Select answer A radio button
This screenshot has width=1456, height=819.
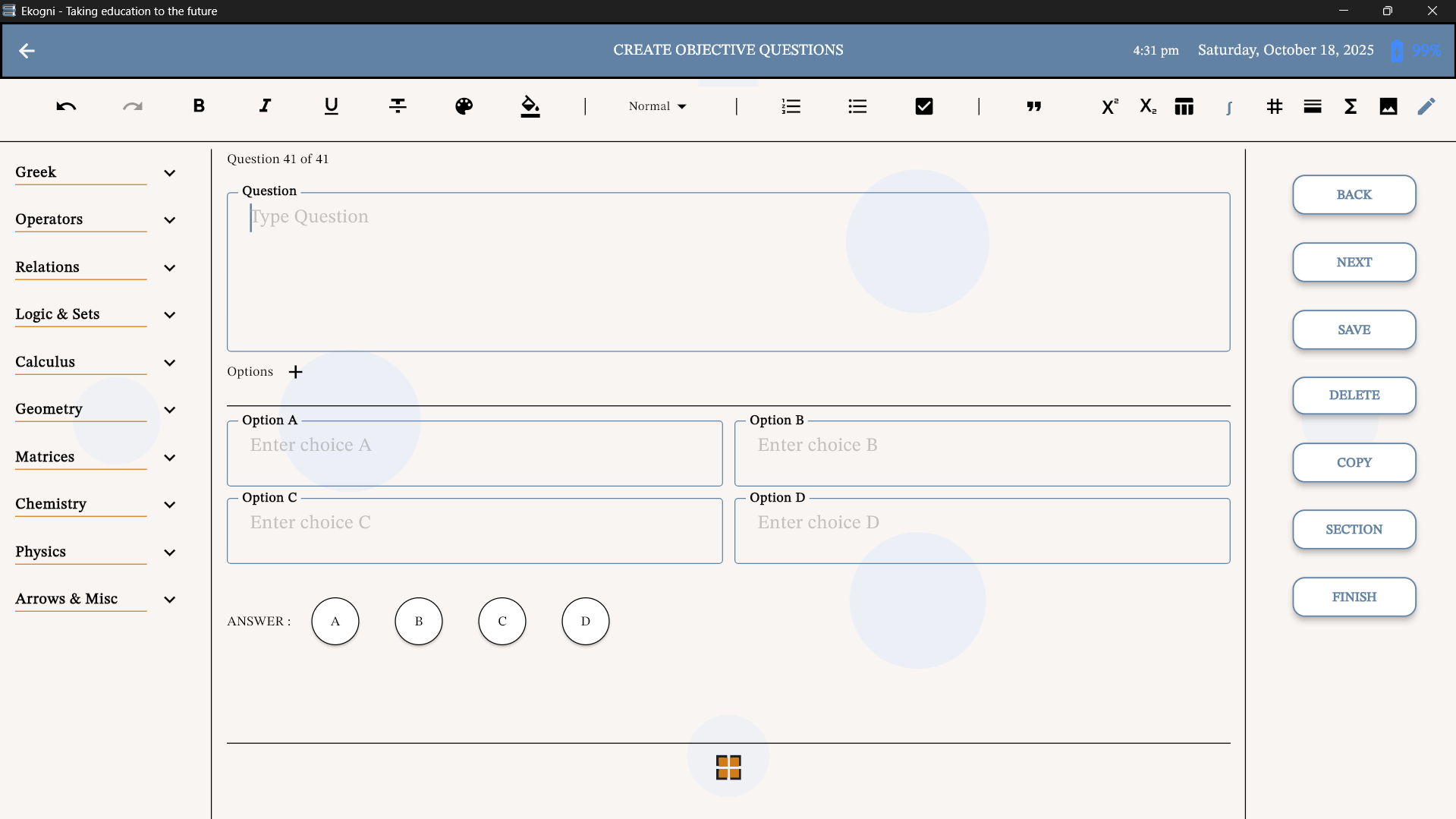pos(335,621)
